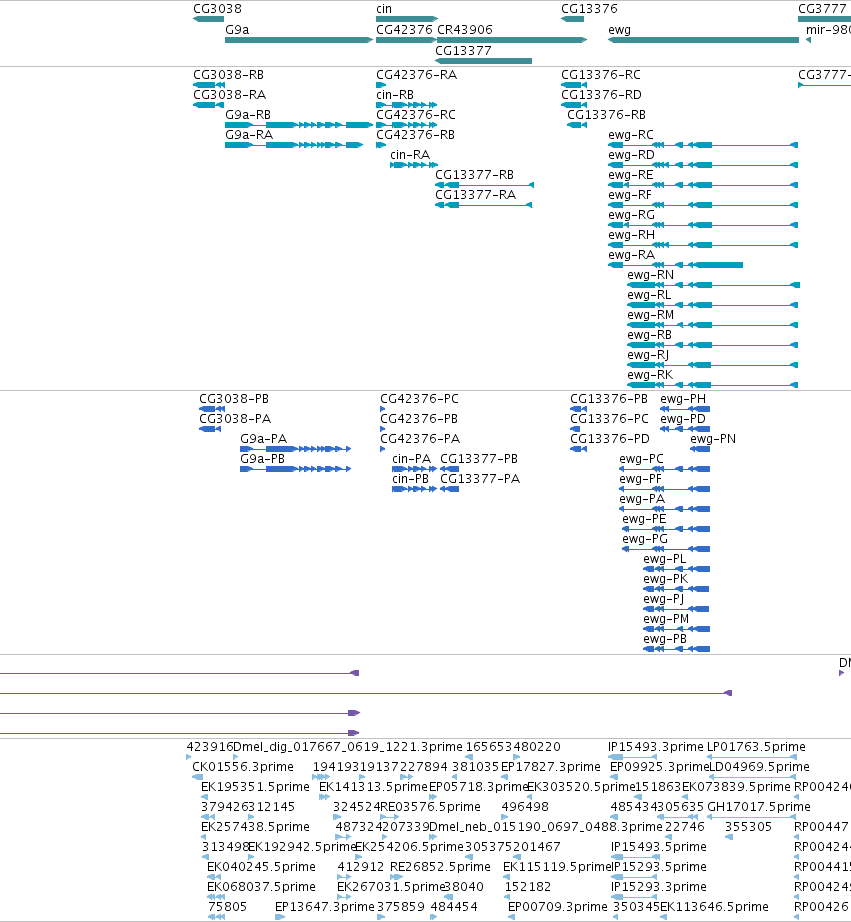Select EST RE26852.5prime
This screenshot has height=922, width=851.
pos(396,877)
